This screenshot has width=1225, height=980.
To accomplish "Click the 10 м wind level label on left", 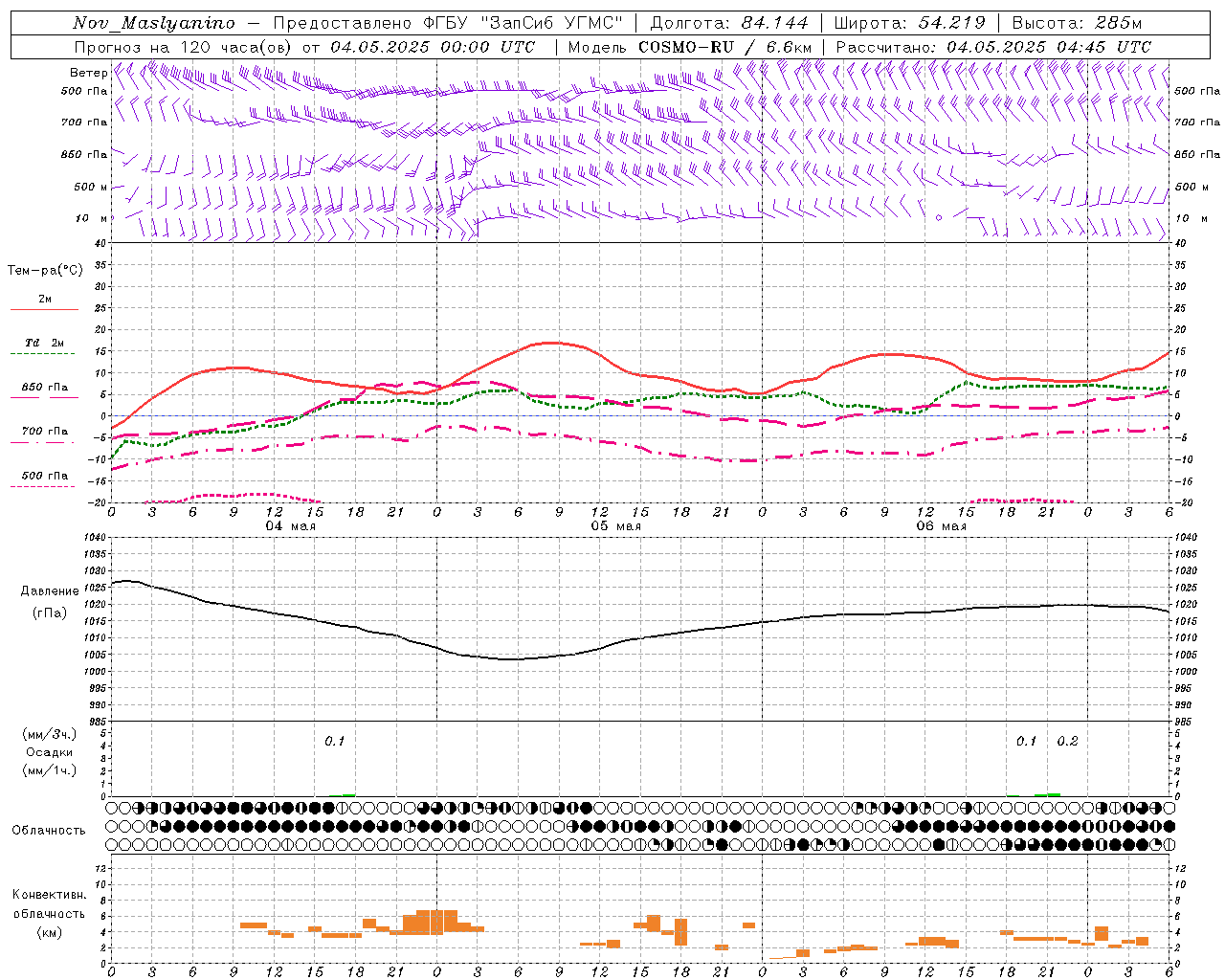I will coord(91,218).
